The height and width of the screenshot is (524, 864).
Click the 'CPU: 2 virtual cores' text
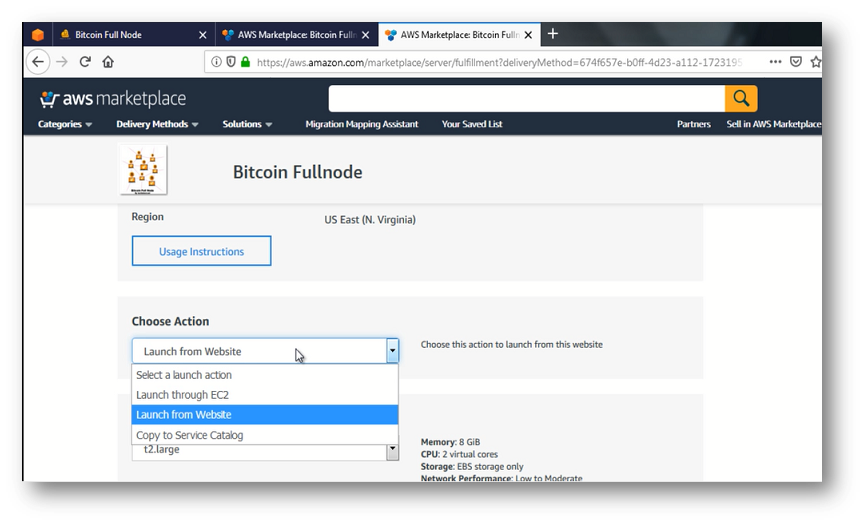point(459,454)
